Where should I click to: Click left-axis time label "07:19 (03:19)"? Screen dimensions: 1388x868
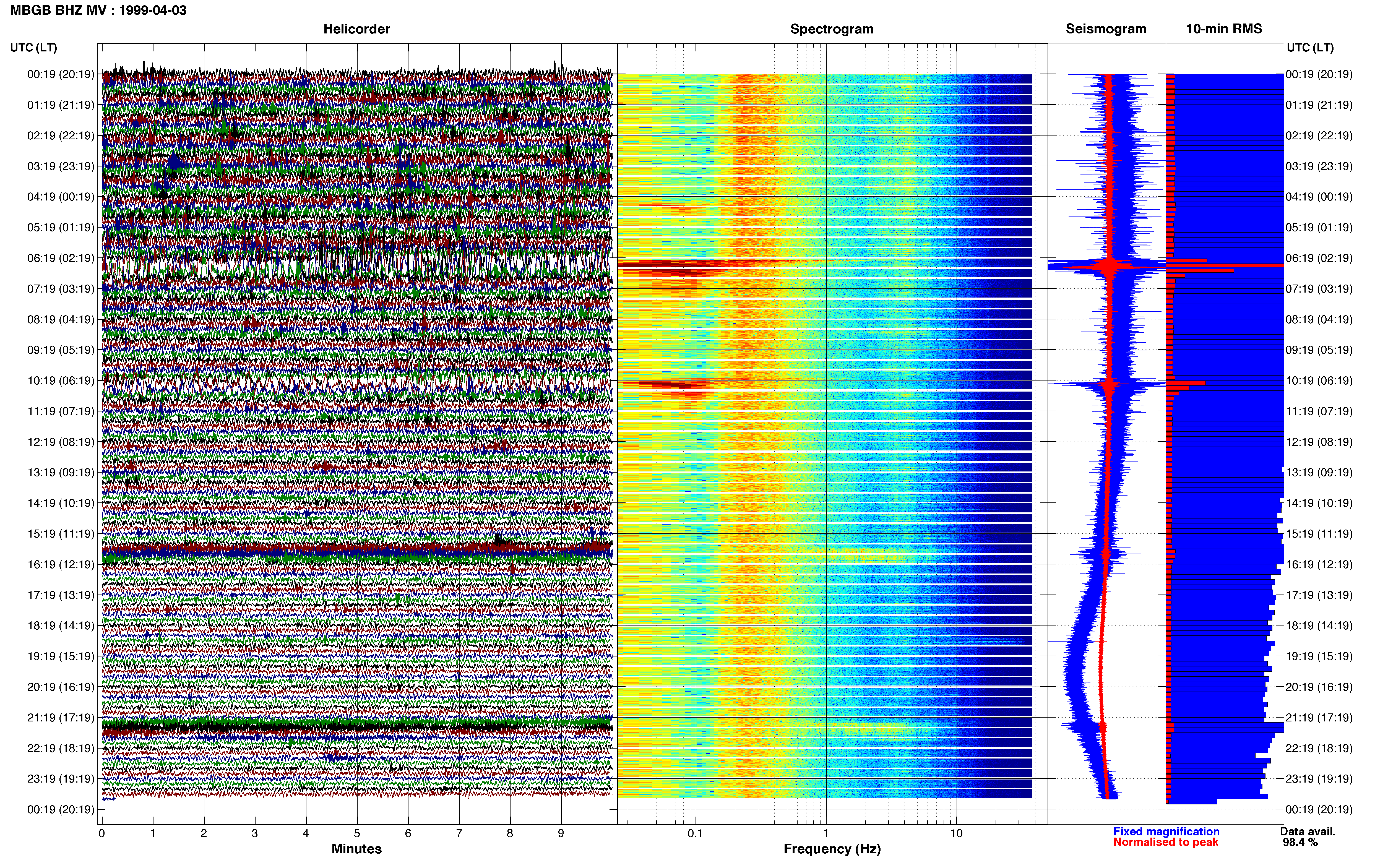[x=61, y=289]
